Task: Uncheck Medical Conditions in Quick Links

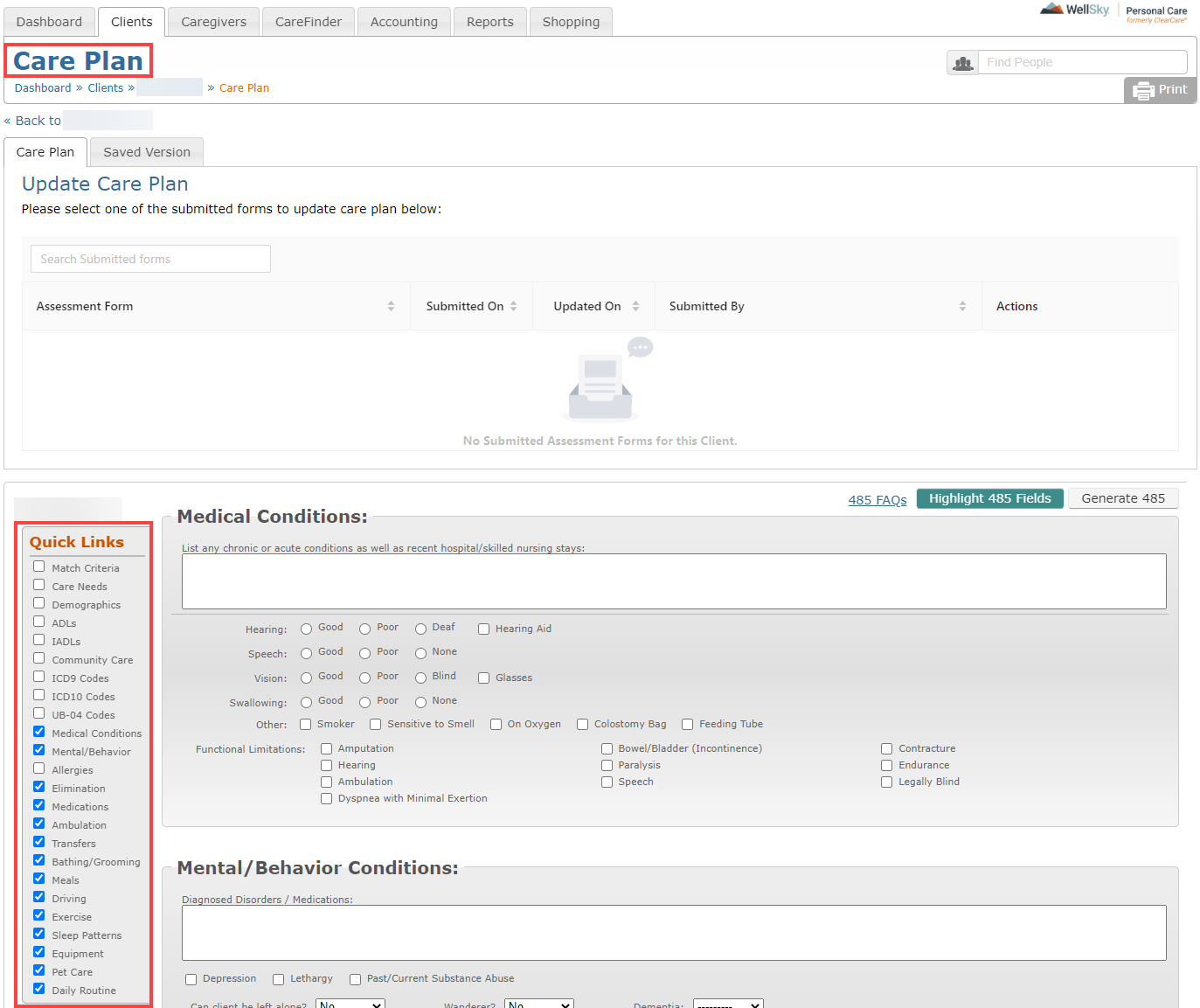Action: (x=39, y=732)
